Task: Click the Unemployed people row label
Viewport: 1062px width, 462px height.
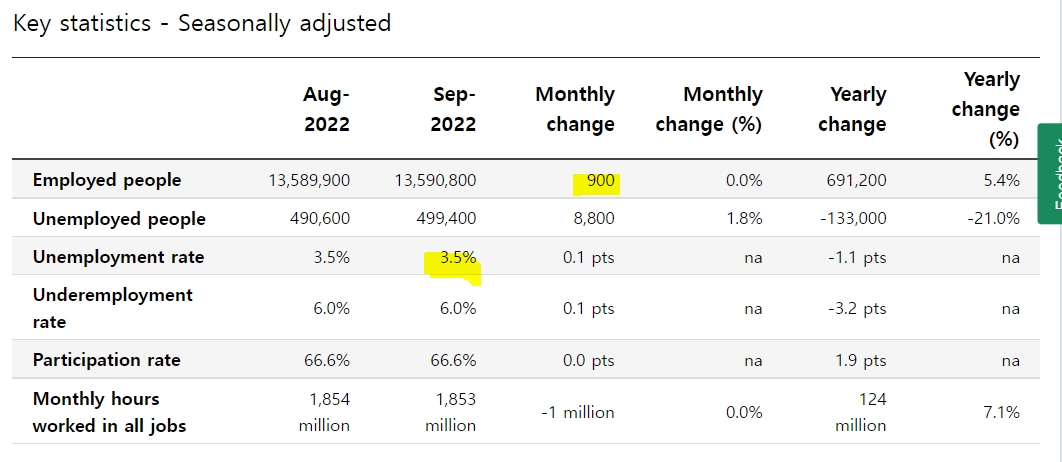Action: point(119,219)
